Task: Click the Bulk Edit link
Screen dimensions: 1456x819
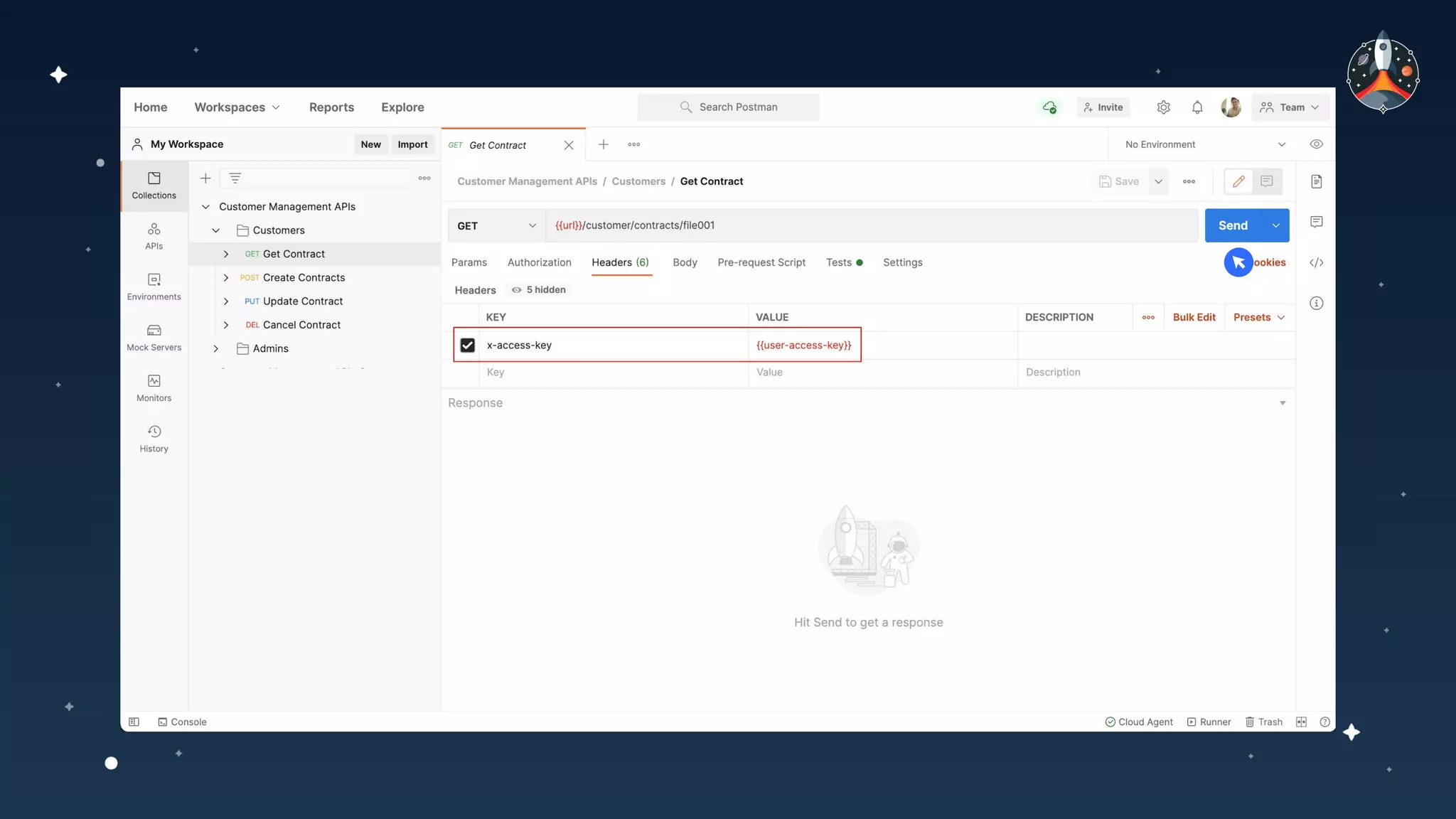Action: (1194, 317)
